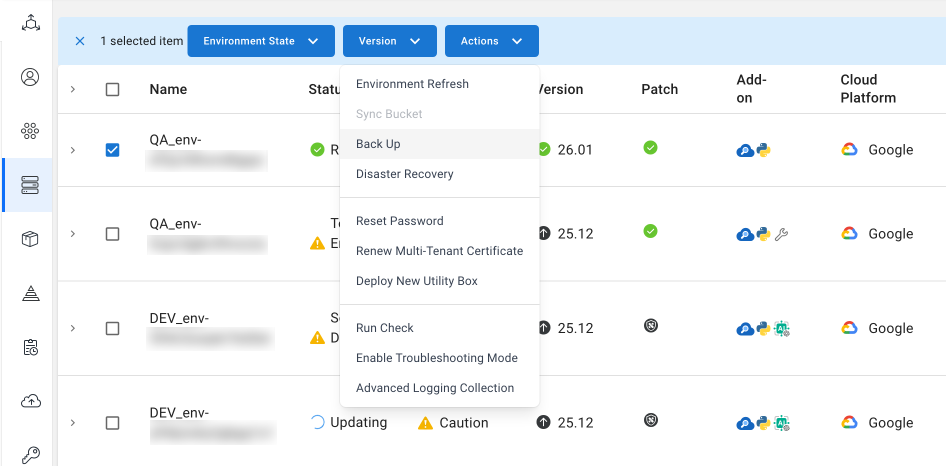Click the wrench add-on icon in second row
Screen dimensions: 946x466
[782, 234]
